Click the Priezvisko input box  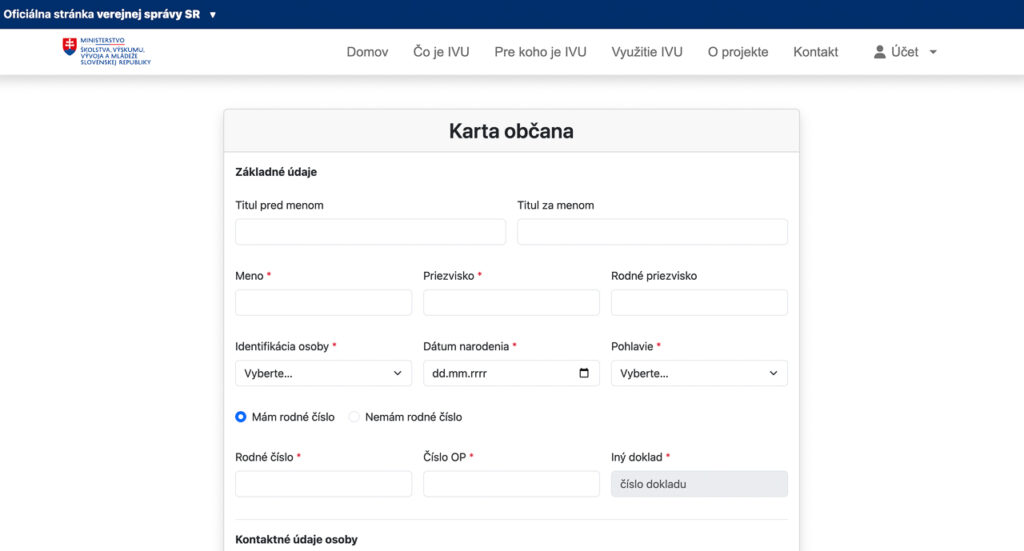[x=511, y=303]
